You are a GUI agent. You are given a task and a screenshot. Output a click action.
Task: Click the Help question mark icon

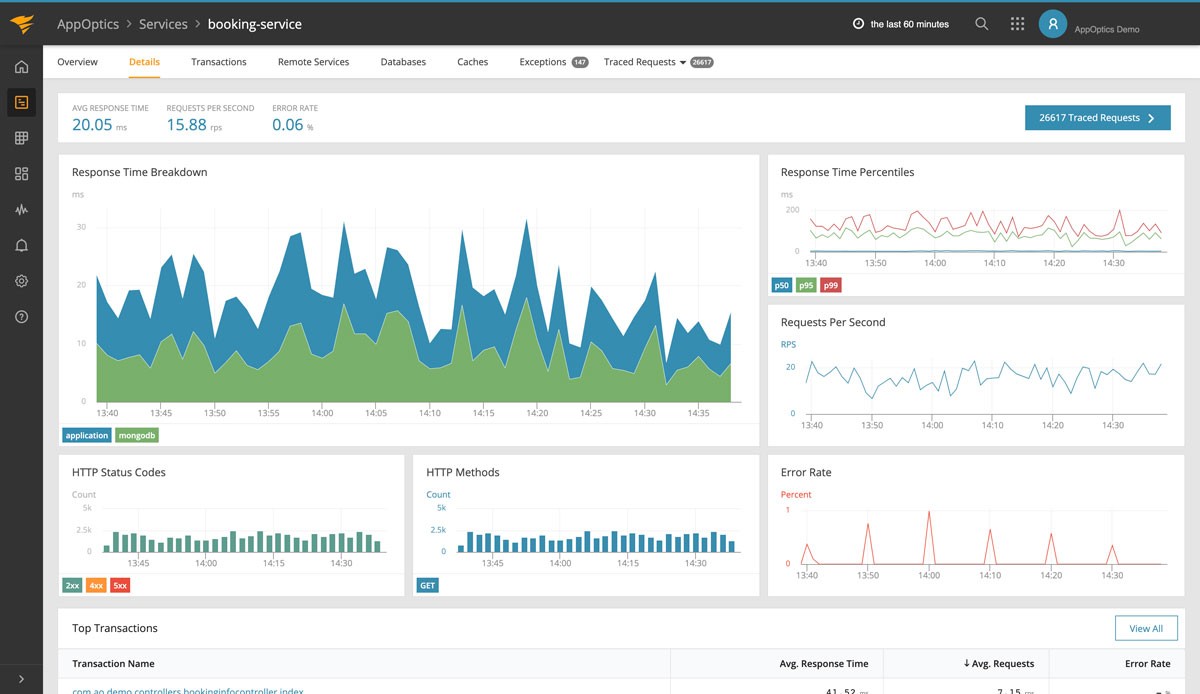click(21, 317)
